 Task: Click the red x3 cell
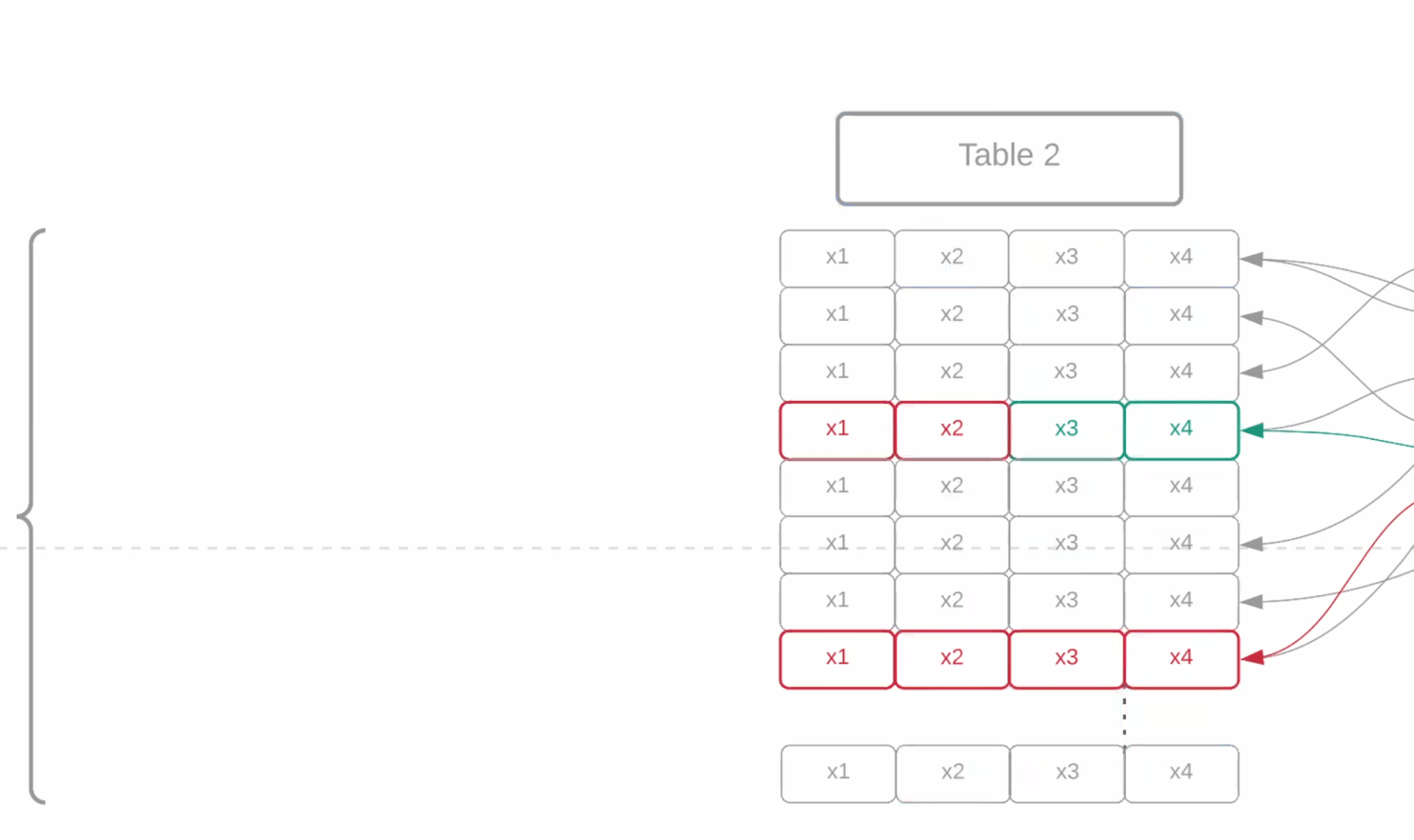click(x=1066, y=659)
